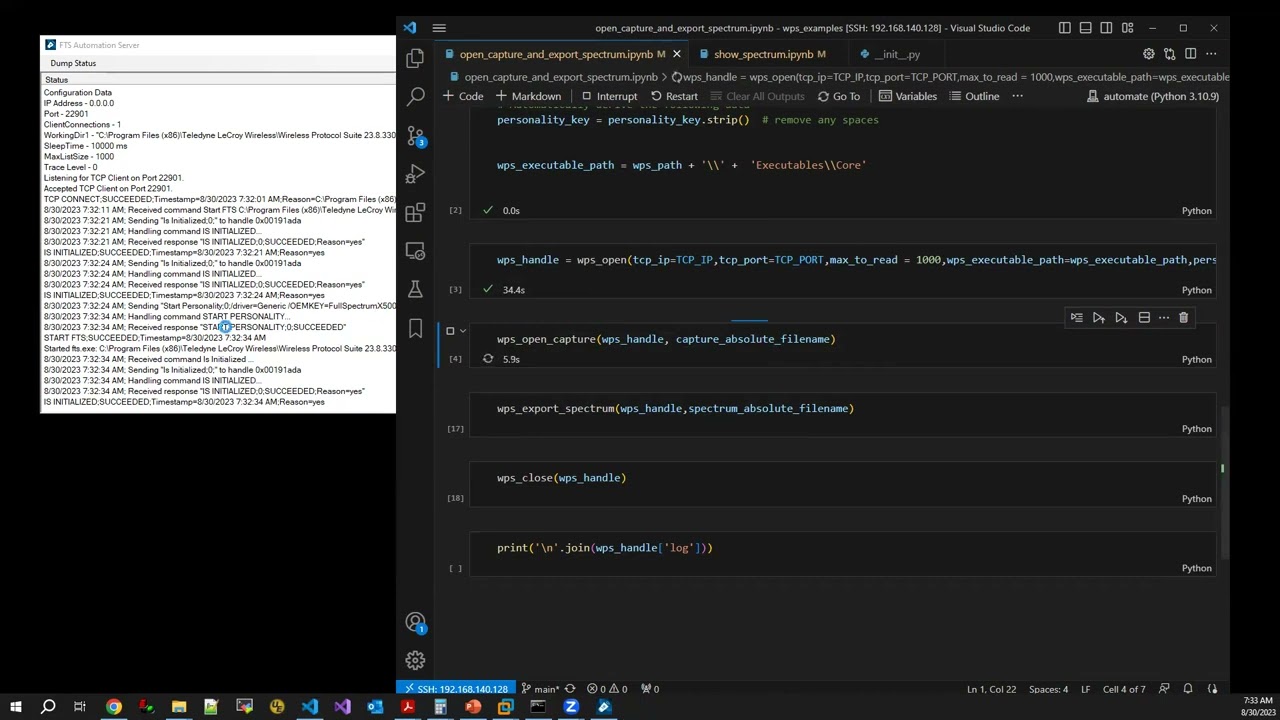Change language Python on wps_close cell
The height and width of the screenshot is (720, 1280).
(1196, 498)
